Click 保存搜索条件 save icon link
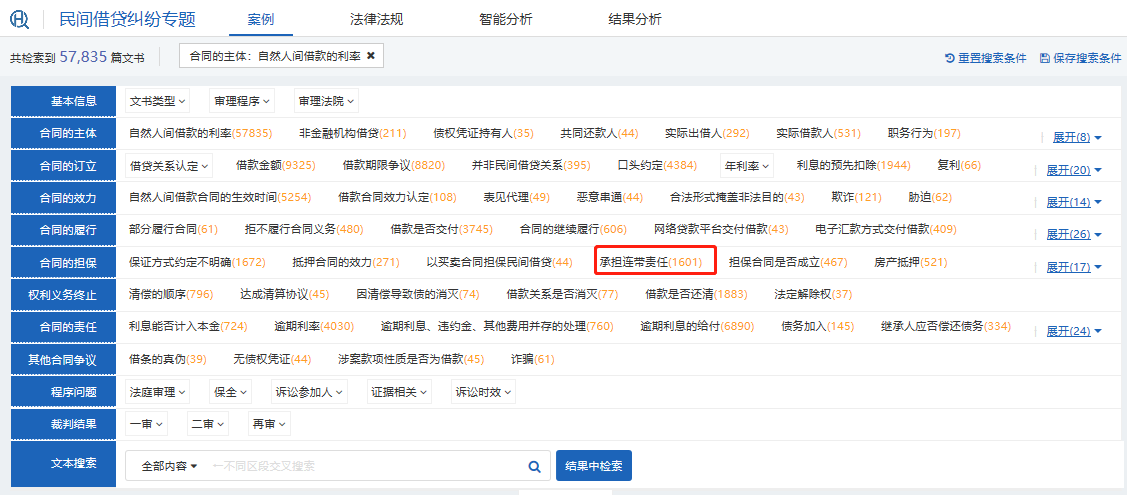1127x495 pixels. tap(1080, 58)
